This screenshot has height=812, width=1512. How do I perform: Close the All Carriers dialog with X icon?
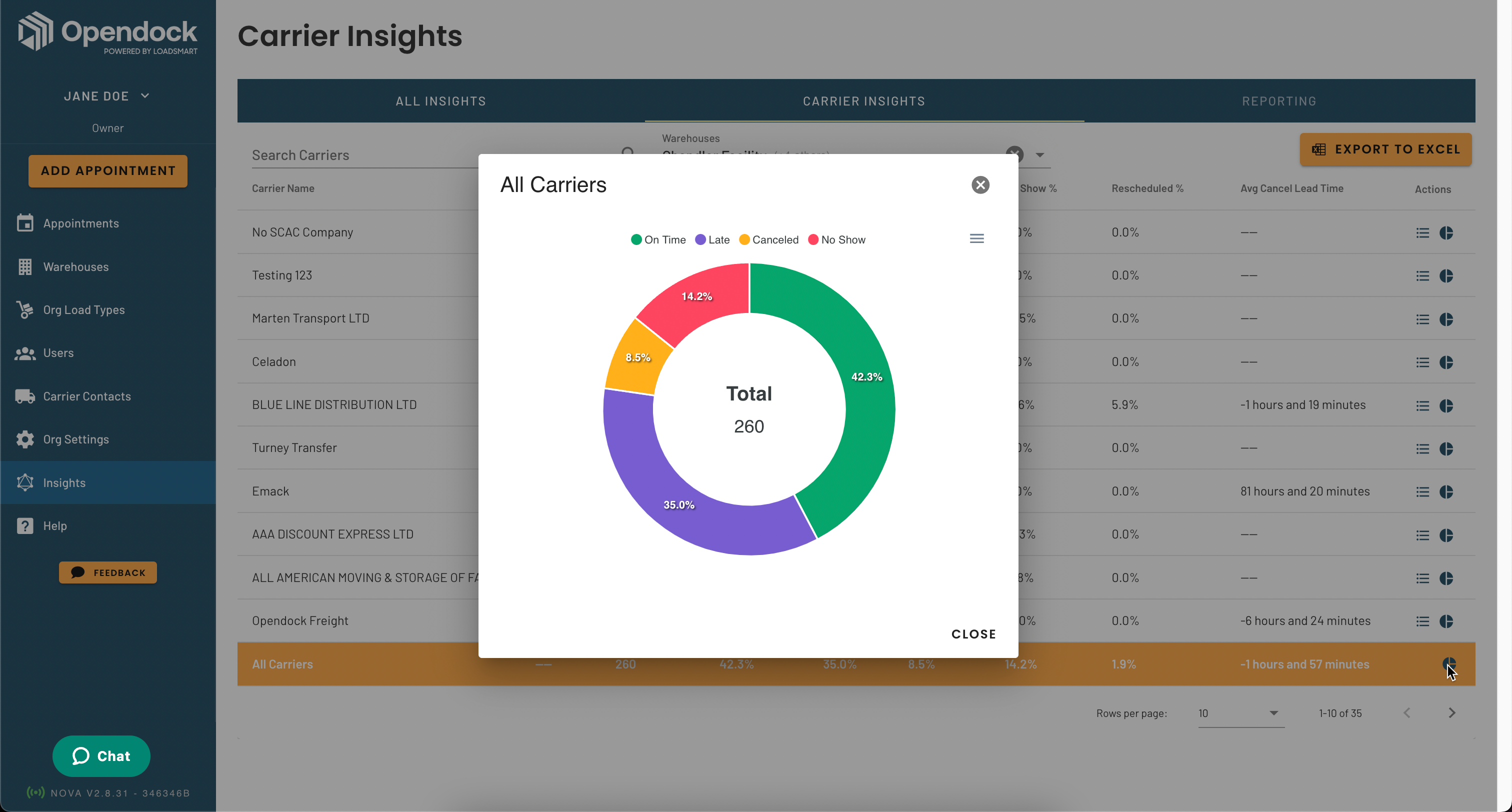tap(980, 185)
